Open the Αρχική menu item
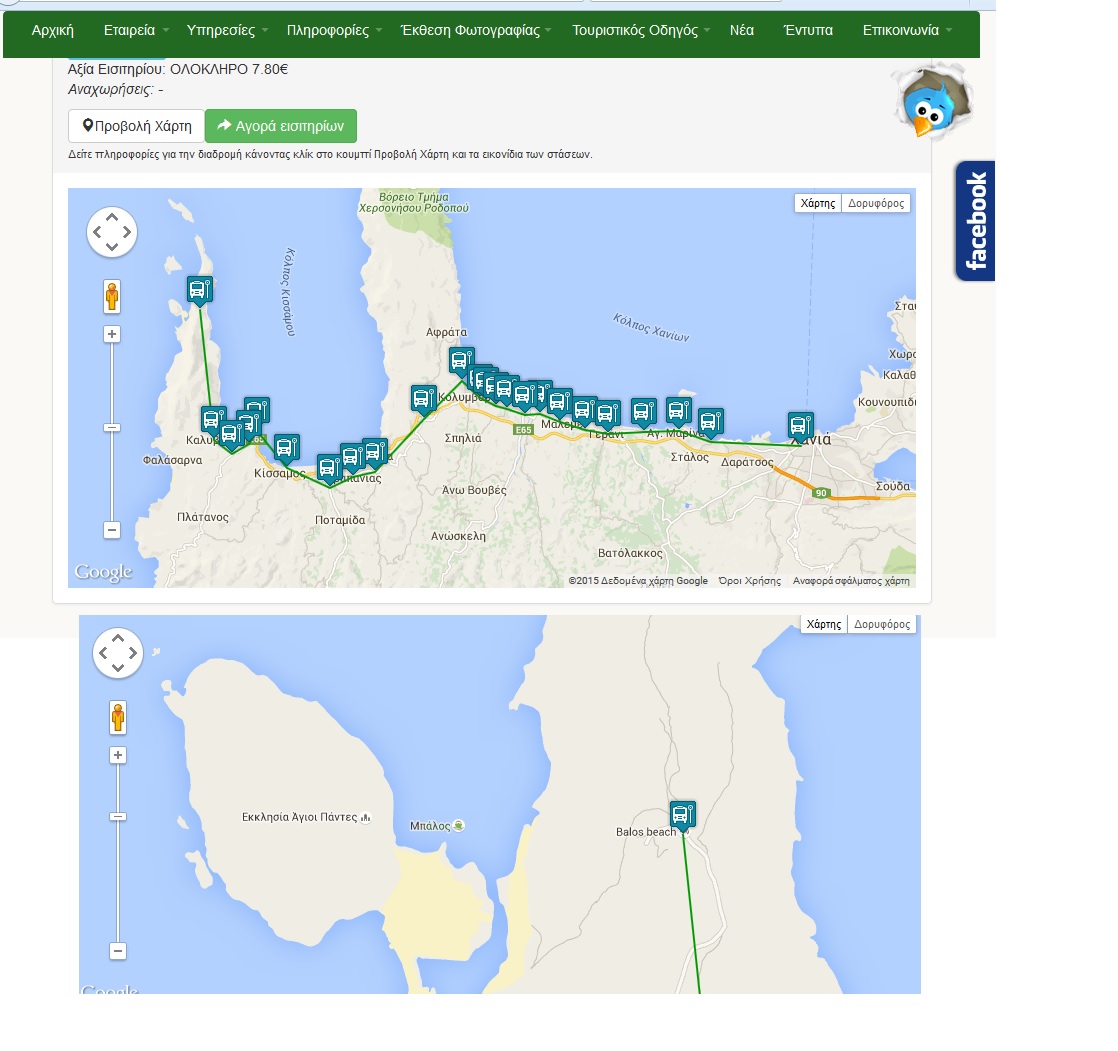 pyautogui.click(x=53, y=31)
